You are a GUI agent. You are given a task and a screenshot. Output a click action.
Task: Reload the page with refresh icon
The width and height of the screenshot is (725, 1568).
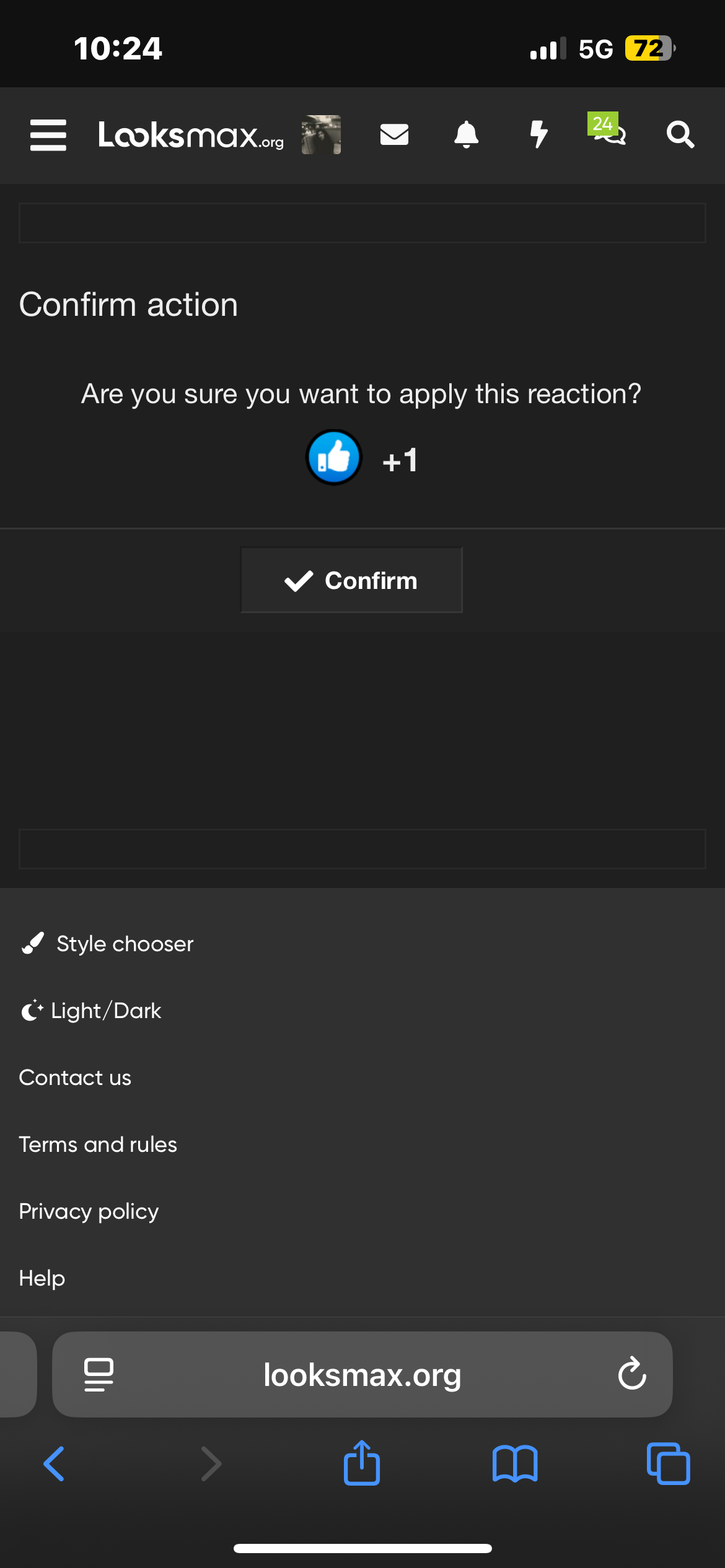click(631, 1374)
